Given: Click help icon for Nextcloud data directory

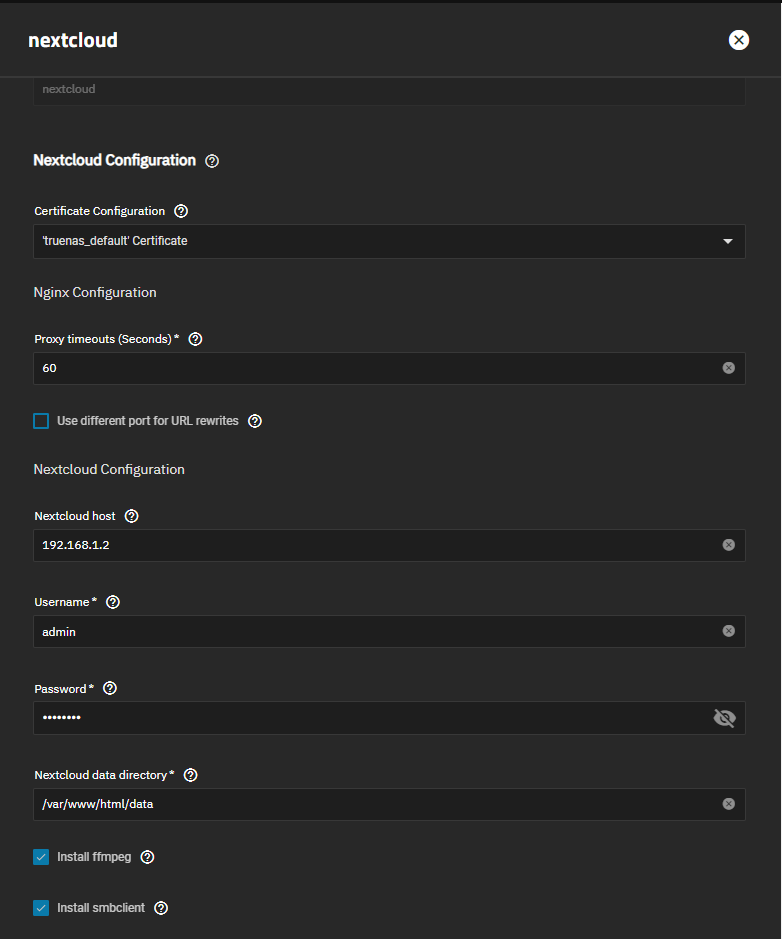Looking at the screenshot, I should 191,775.
